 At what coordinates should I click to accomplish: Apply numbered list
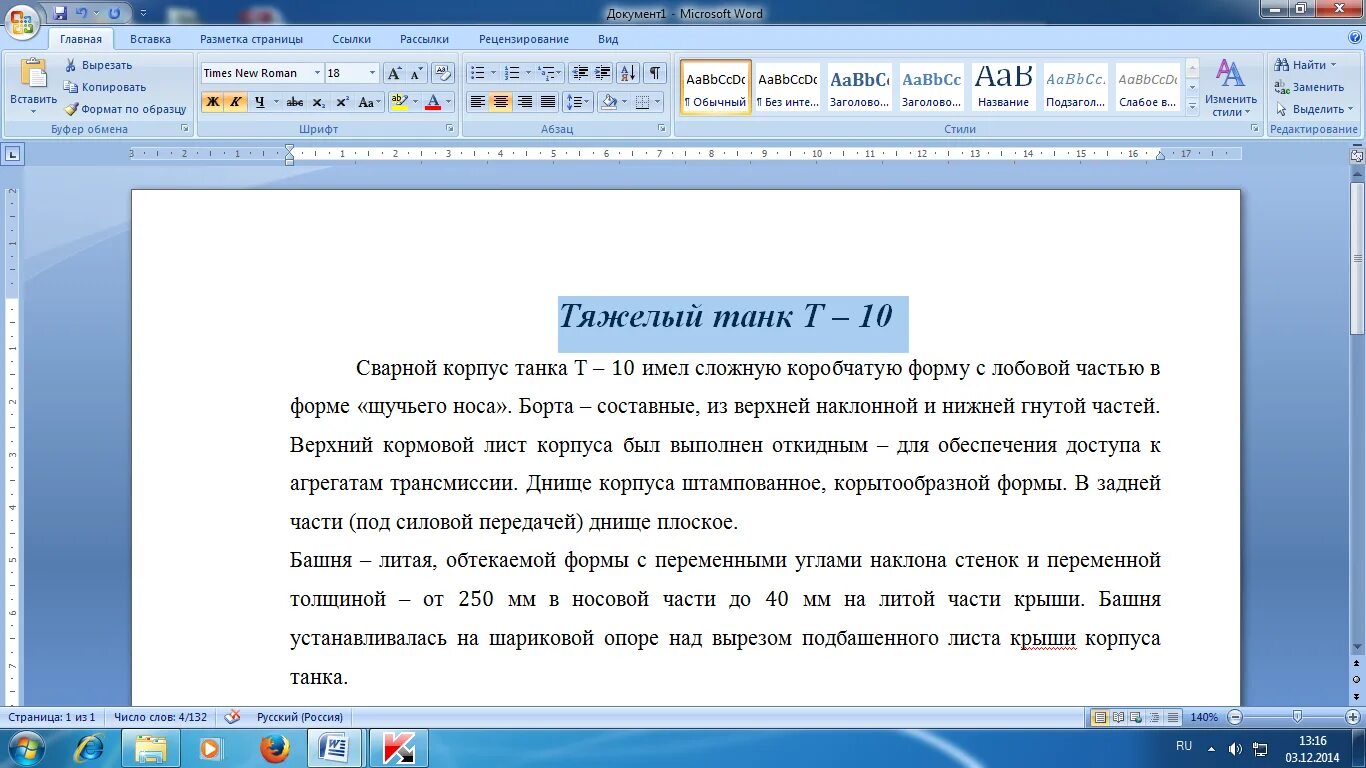click(x=511, y=73)
